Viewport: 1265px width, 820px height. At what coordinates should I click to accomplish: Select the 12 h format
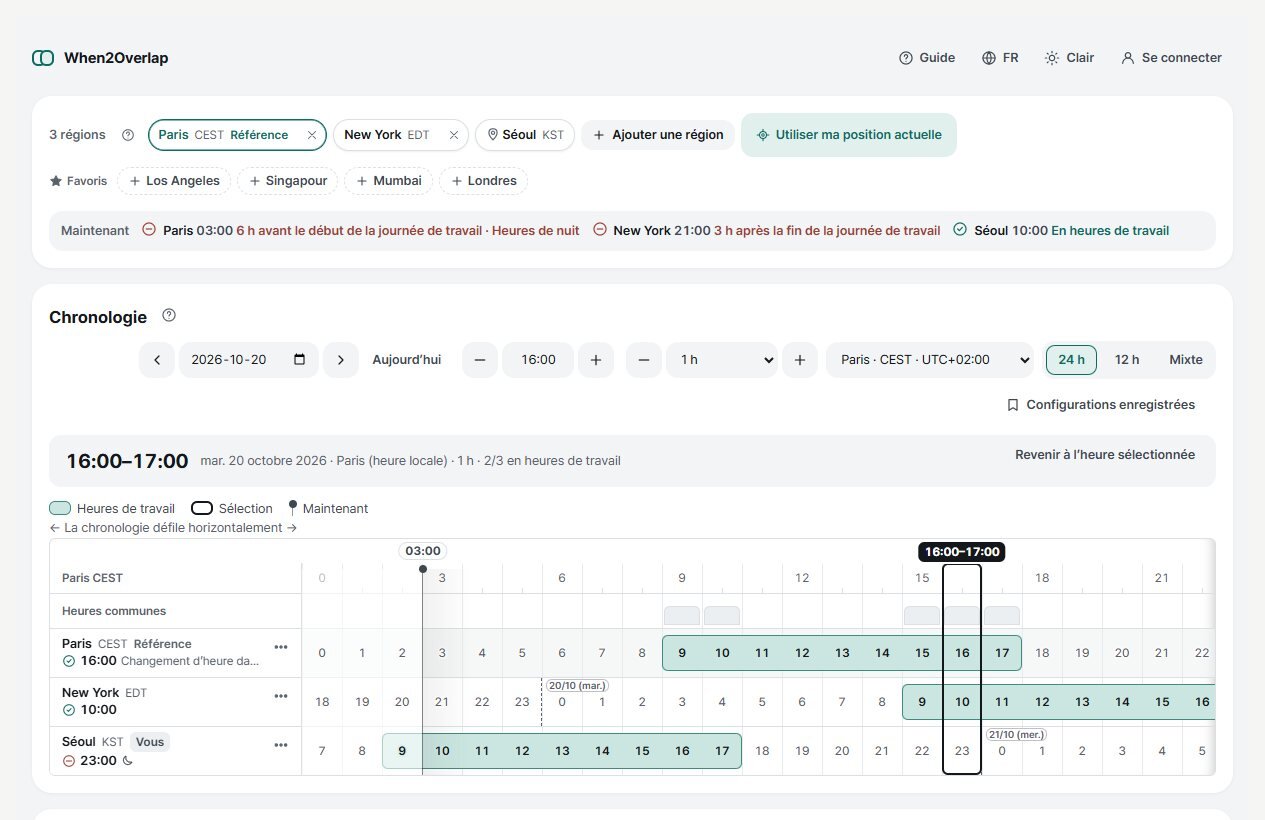[1127, 360]
